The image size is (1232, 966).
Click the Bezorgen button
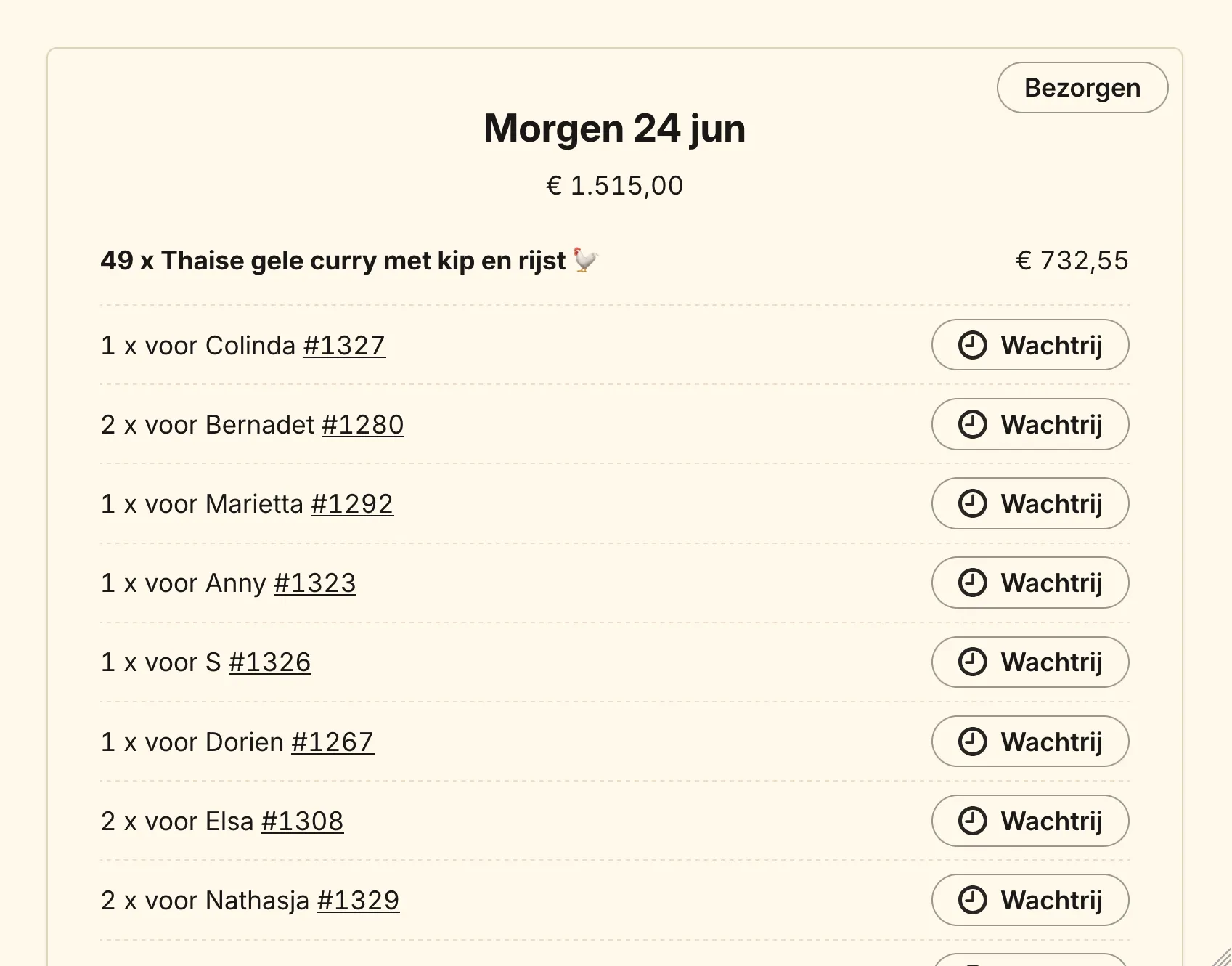coord(1082,88)
